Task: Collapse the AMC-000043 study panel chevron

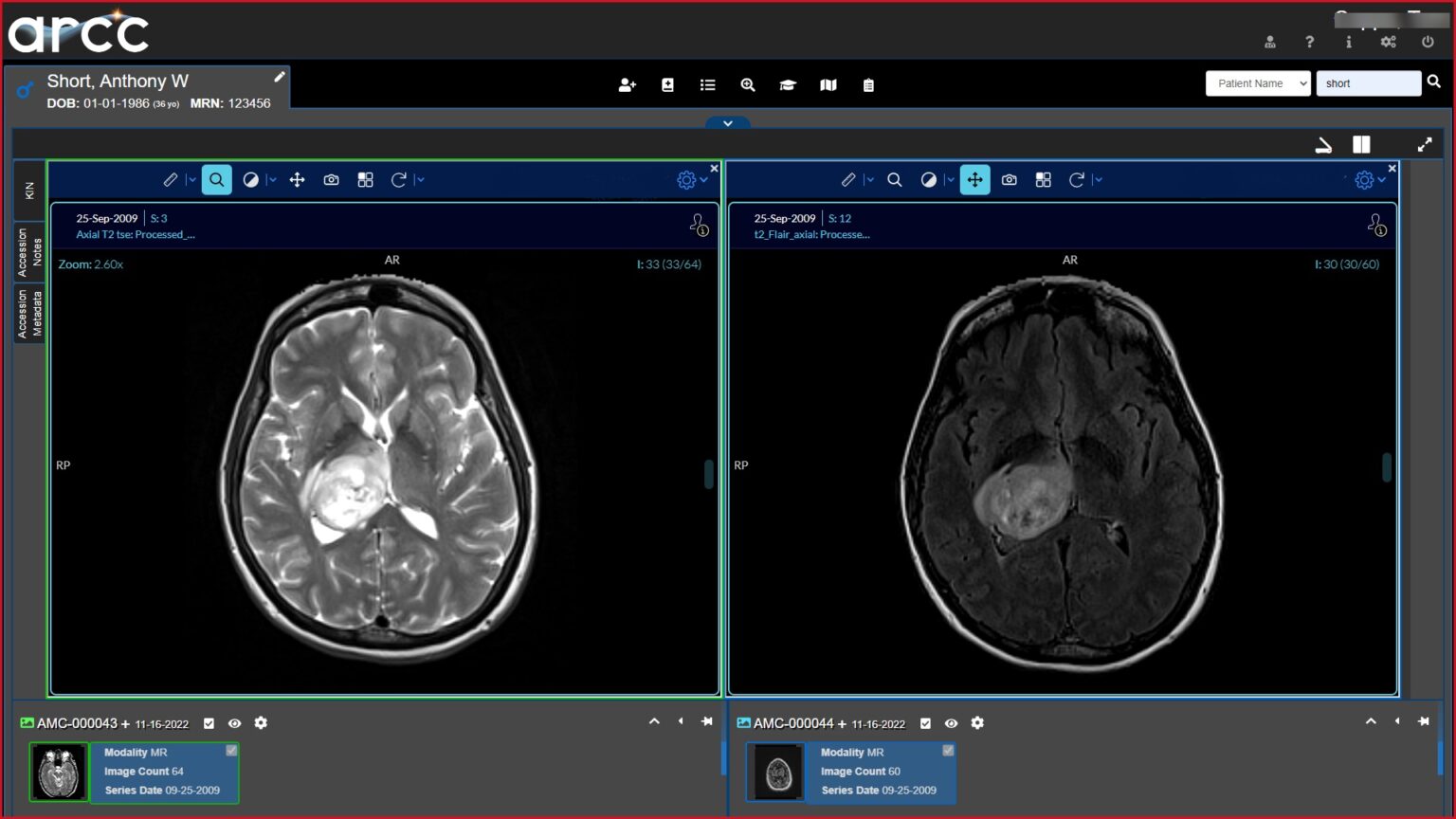Action: 654,721
